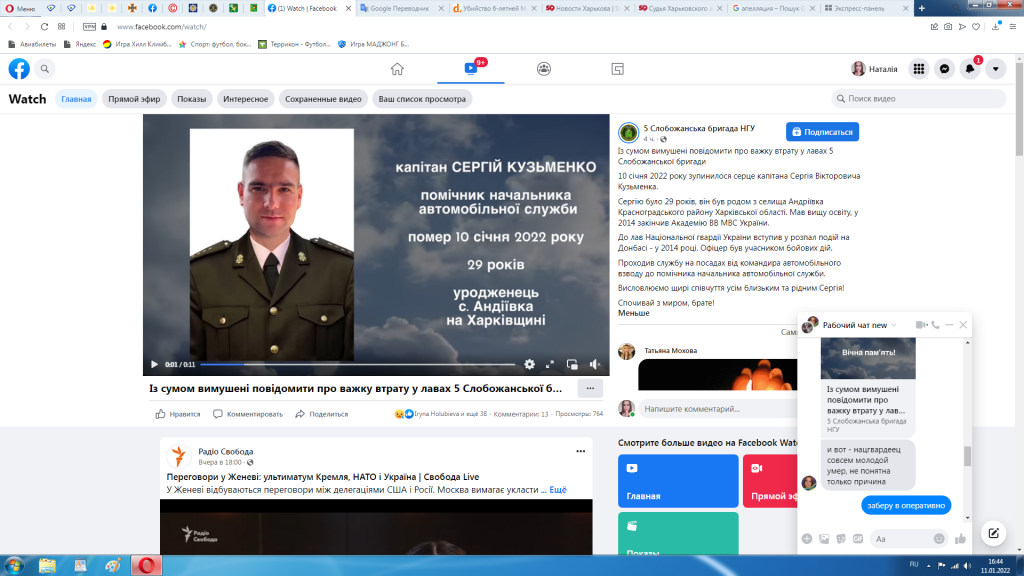
Task: Add the page to bookmarks heart icon
Action: (x=976, y=27)
